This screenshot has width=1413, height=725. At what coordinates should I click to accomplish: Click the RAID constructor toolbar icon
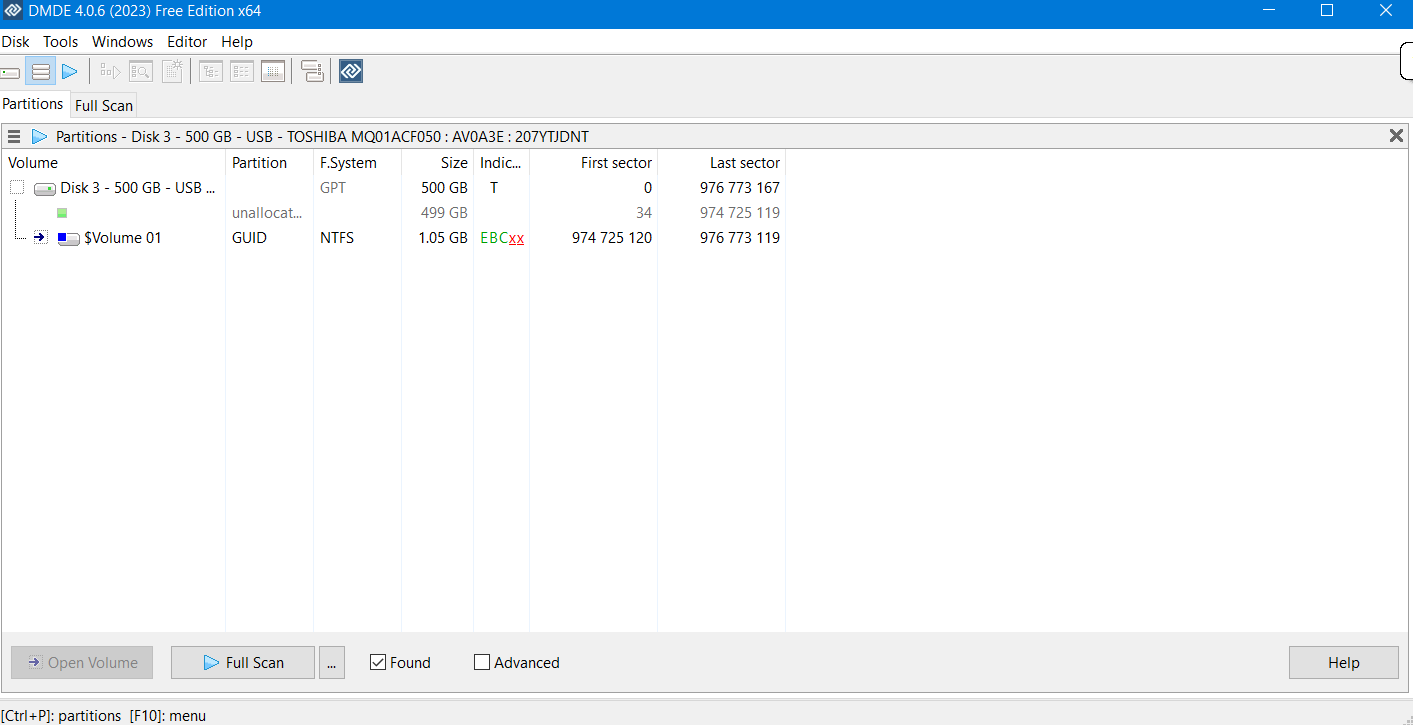[312, 72]
